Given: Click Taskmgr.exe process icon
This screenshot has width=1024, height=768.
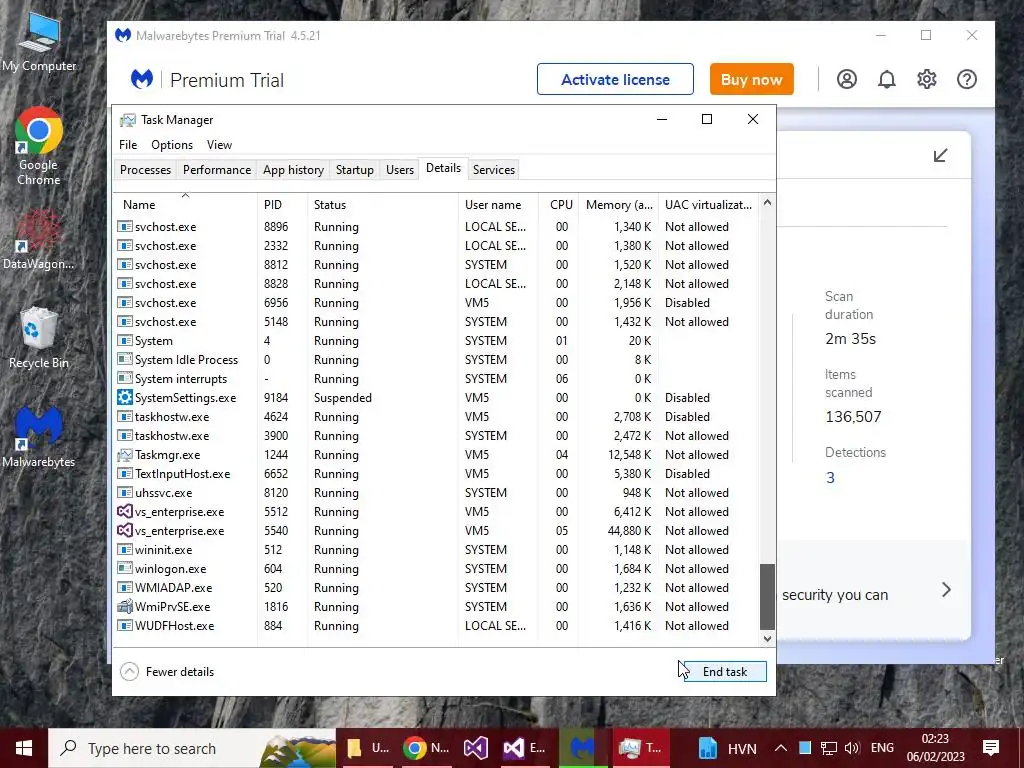Looking at the screenshot, I should [125, 455].
